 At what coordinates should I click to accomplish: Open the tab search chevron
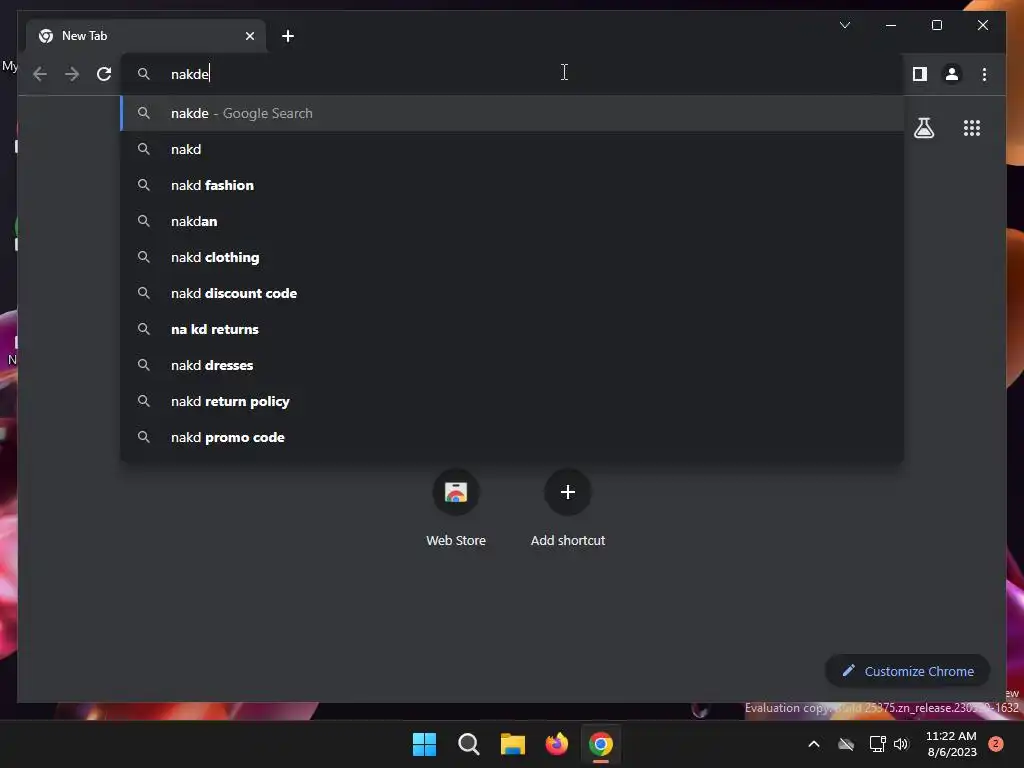[844, 25]
